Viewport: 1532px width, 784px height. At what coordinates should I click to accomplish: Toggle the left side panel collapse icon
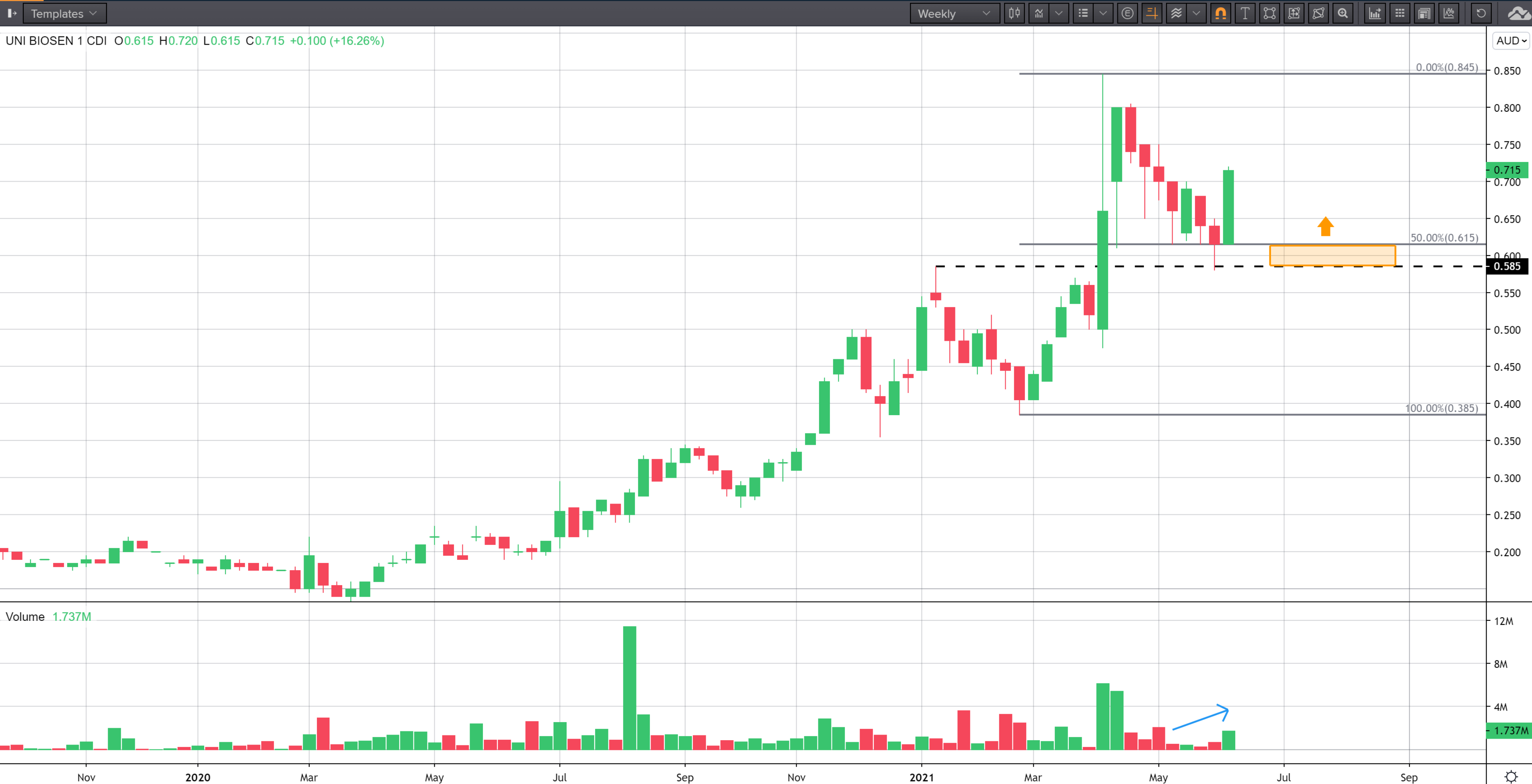11,13
